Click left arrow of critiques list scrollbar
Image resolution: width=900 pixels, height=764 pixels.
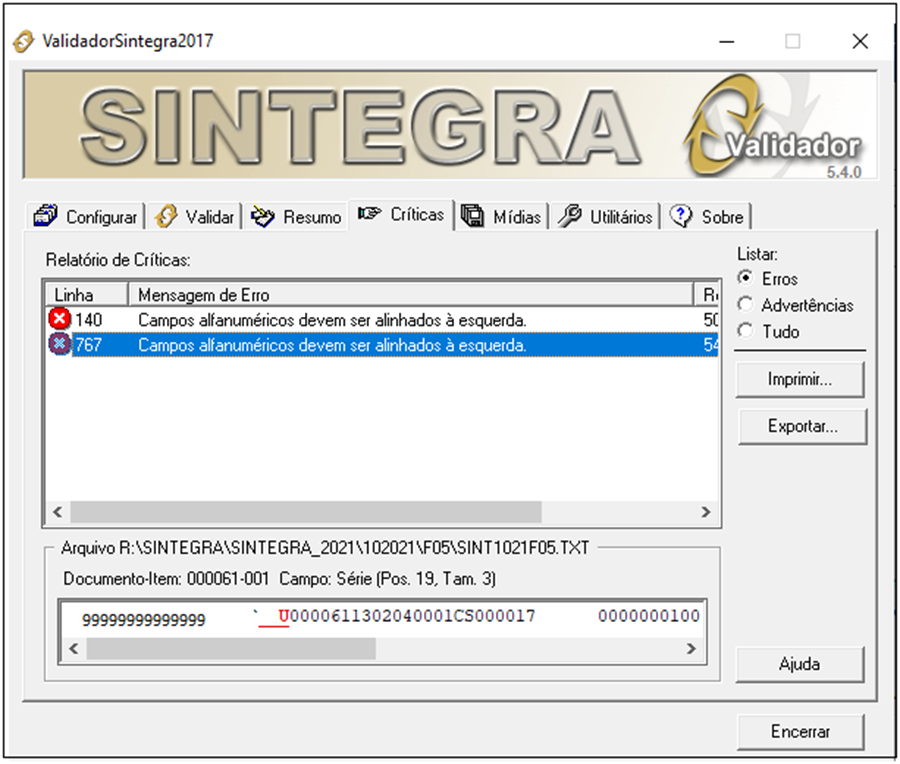pos(58,511)
